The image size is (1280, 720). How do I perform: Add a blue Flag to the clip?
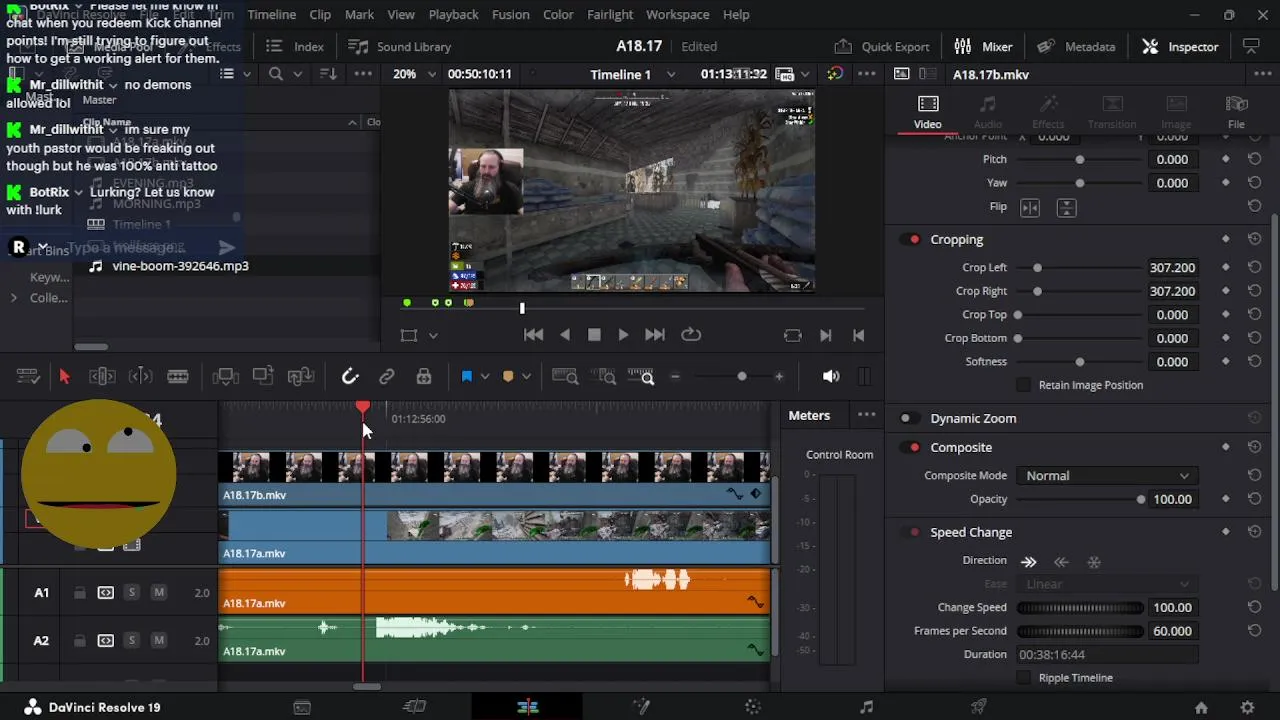click(x=466, y=377)
